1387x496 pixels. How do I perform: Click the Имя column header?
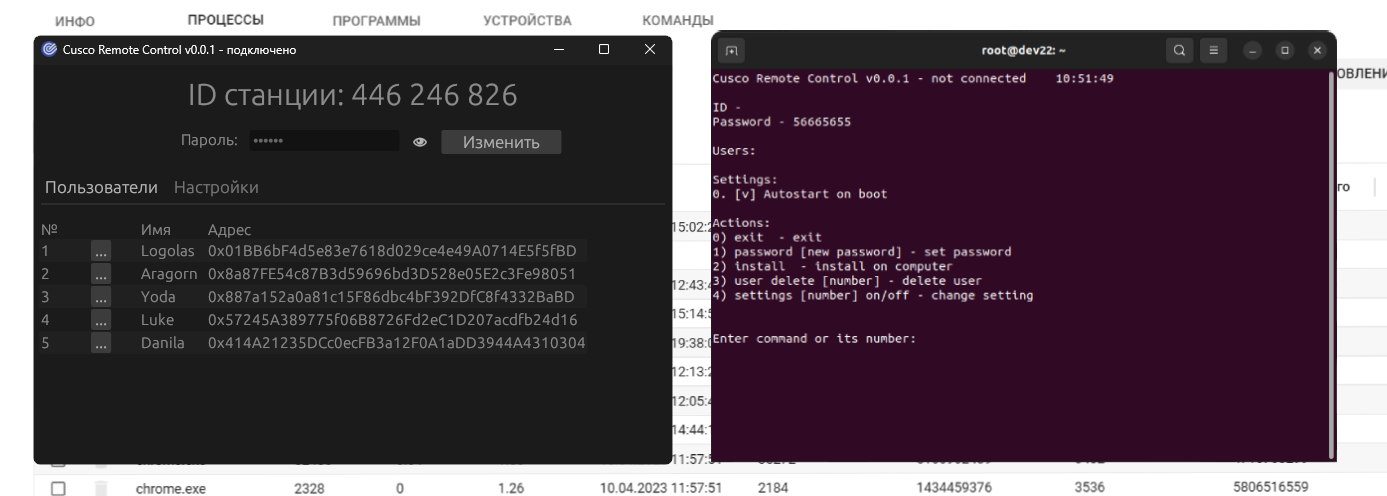(156, 230)
